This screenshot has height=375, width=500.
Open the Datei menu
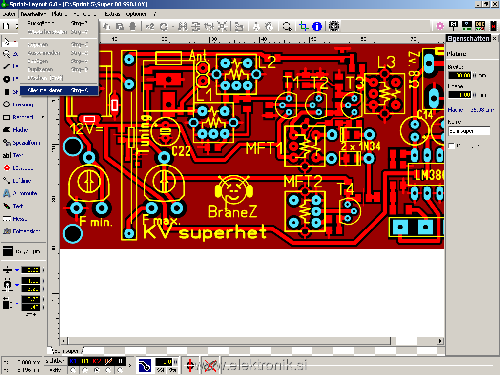click(9, 14)
